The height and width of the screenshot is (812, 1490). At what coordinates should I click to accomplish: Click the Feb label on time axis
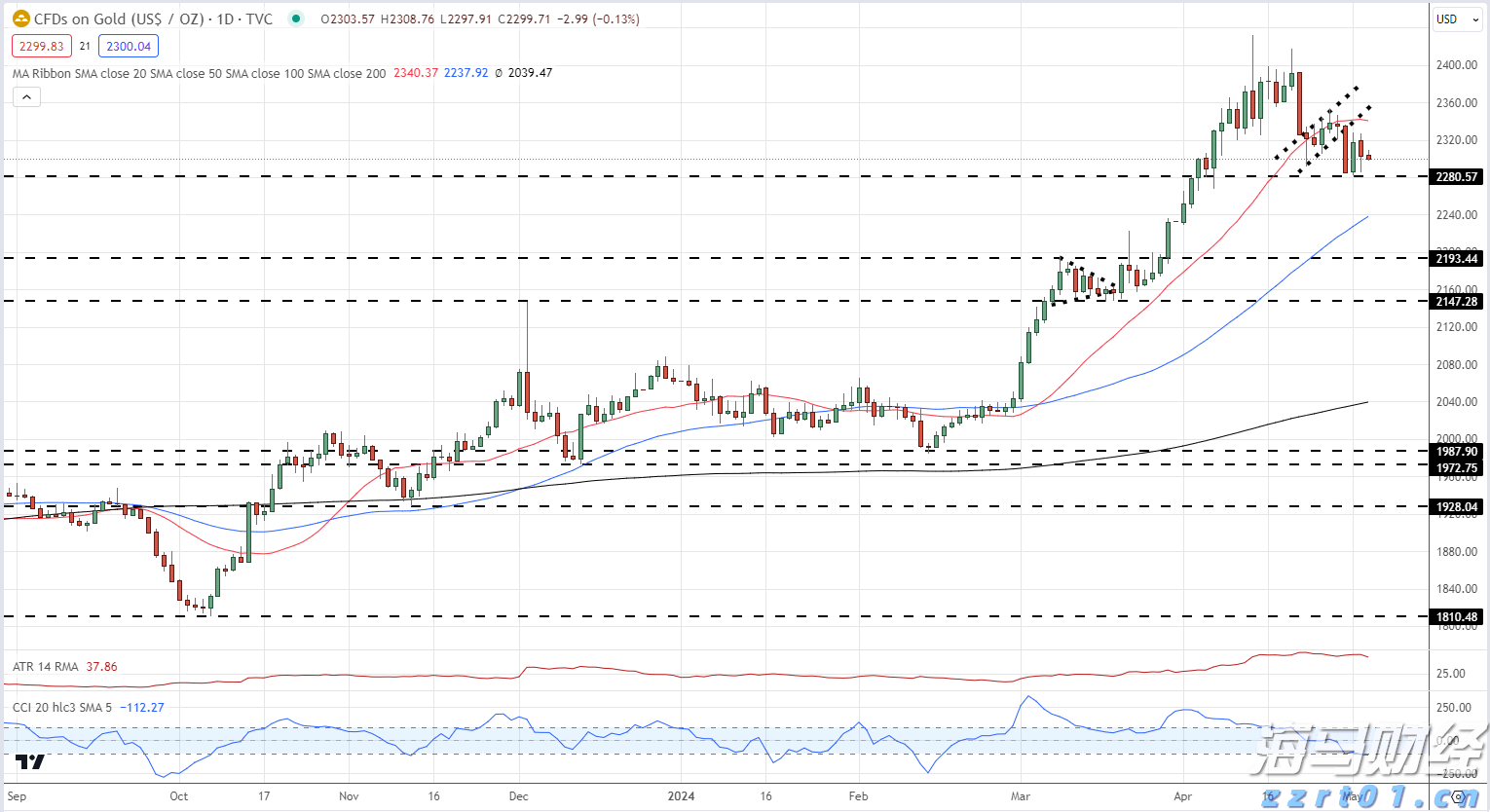click(858, 796)
